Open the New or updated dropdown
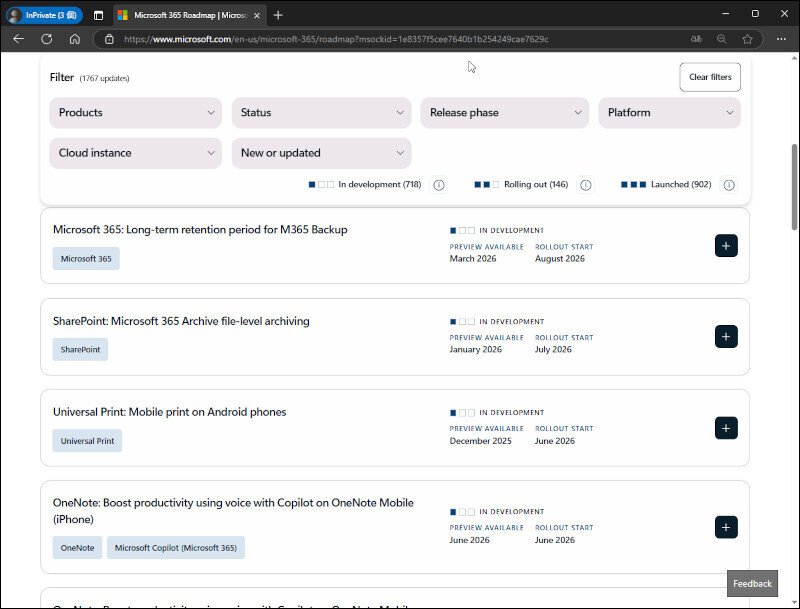Image resolution: width=800 pixels, height=609 pixels. tap(321, 153)
